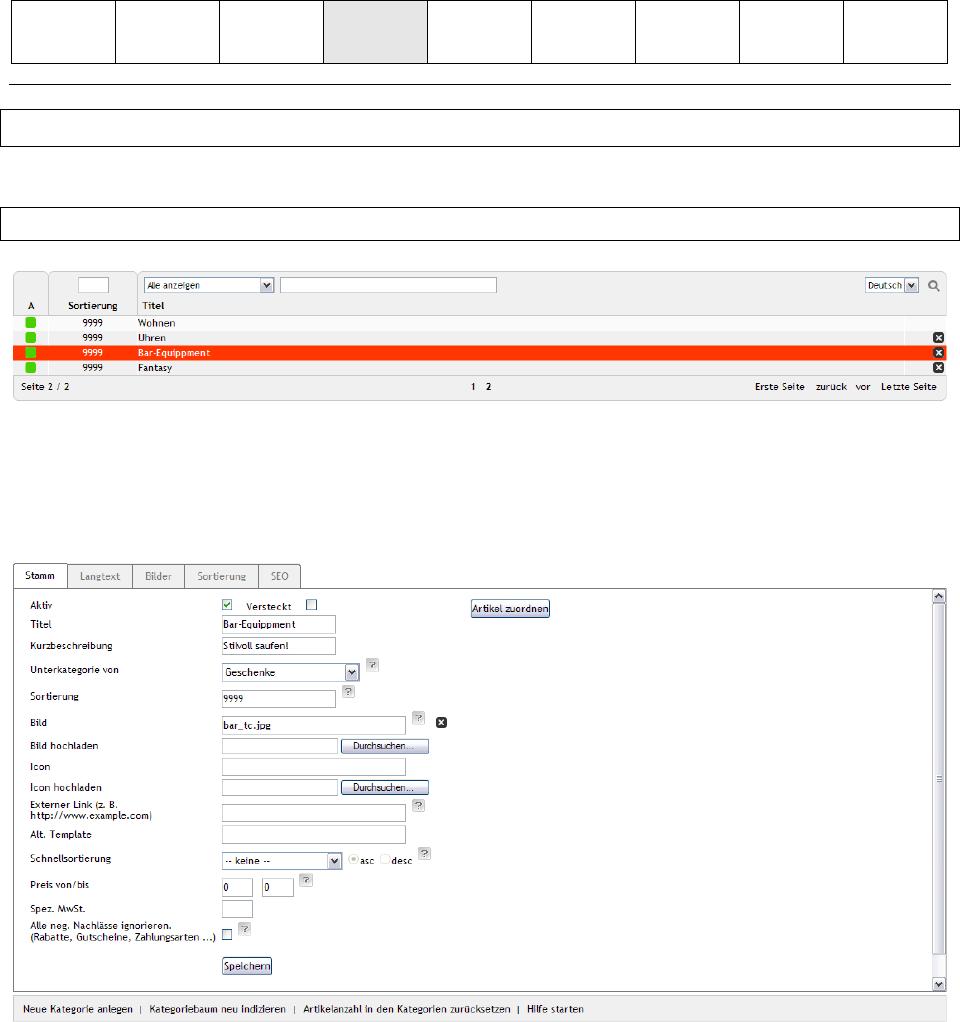This screenshot has height=1022, width=960.
Task: Open help icon beside Unterkategorie von
Action: pyautogui.click(x=372, y=665)
